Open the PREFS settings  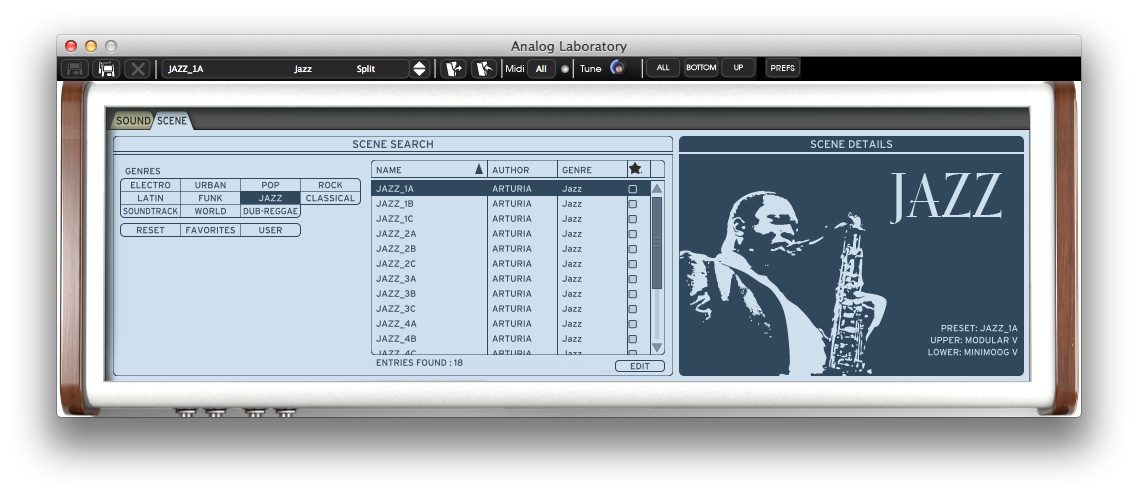(x=783, y=68)
